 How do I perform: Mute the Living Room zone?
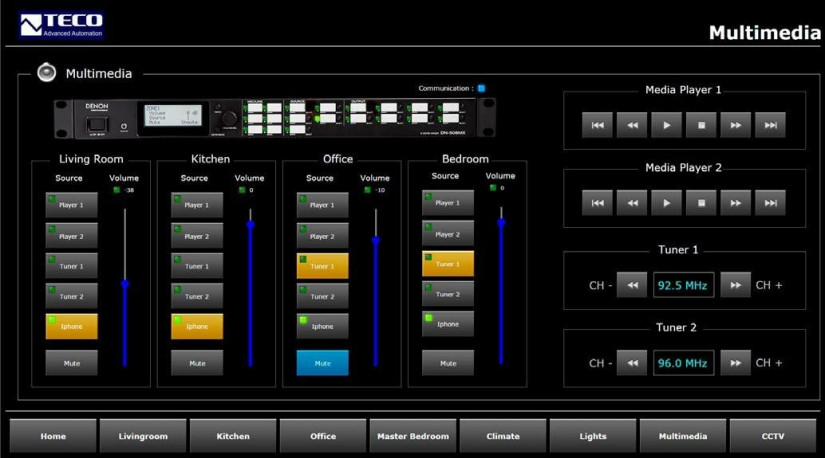(x=71, y=363)
